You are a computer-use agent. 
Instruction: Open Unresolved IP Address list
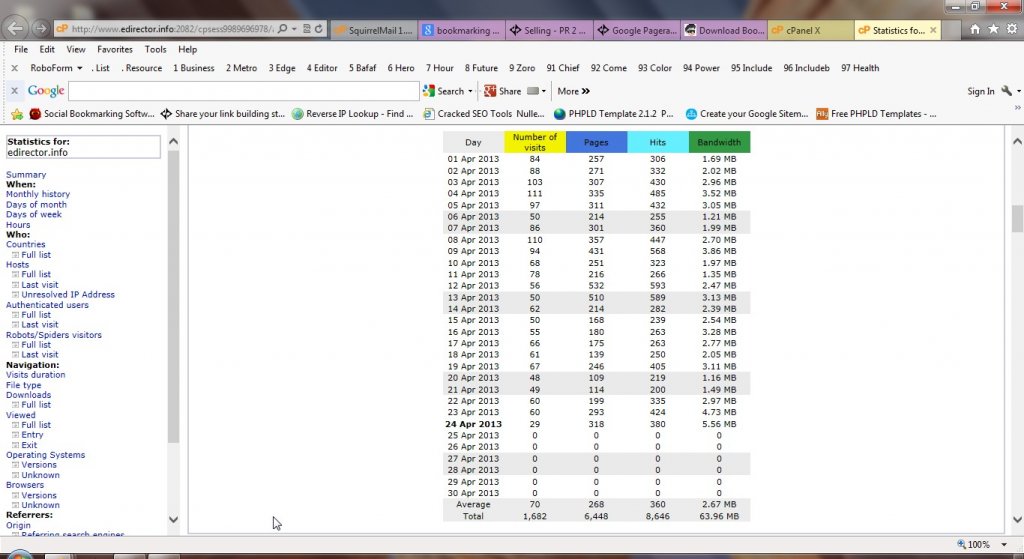point(68,295)
